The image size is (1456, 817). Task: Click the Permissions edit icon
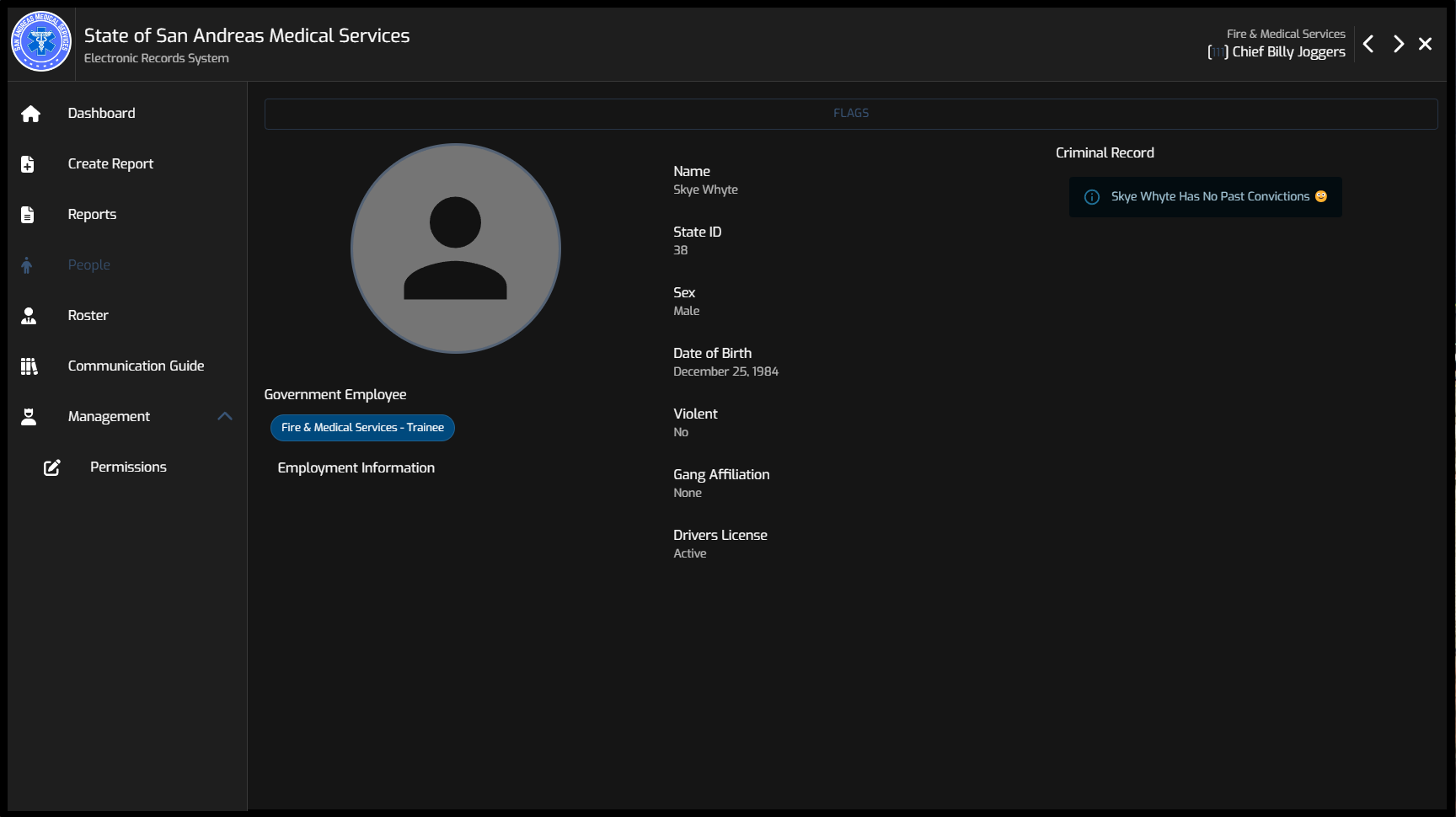(x=52, y=467)
